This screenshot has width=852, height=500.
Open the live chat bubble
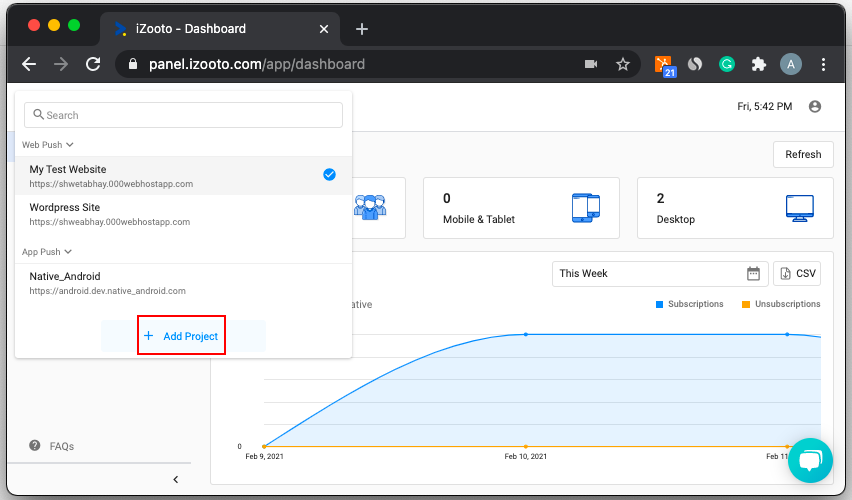point(810,460)
